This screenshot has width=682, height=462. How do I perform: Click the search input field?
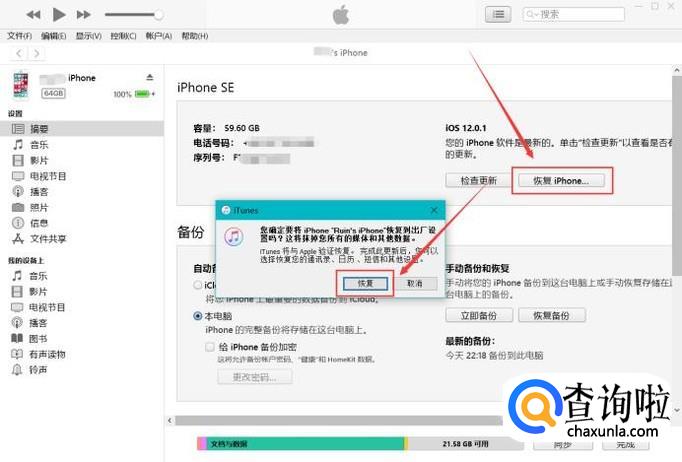[x=574, y=14]
